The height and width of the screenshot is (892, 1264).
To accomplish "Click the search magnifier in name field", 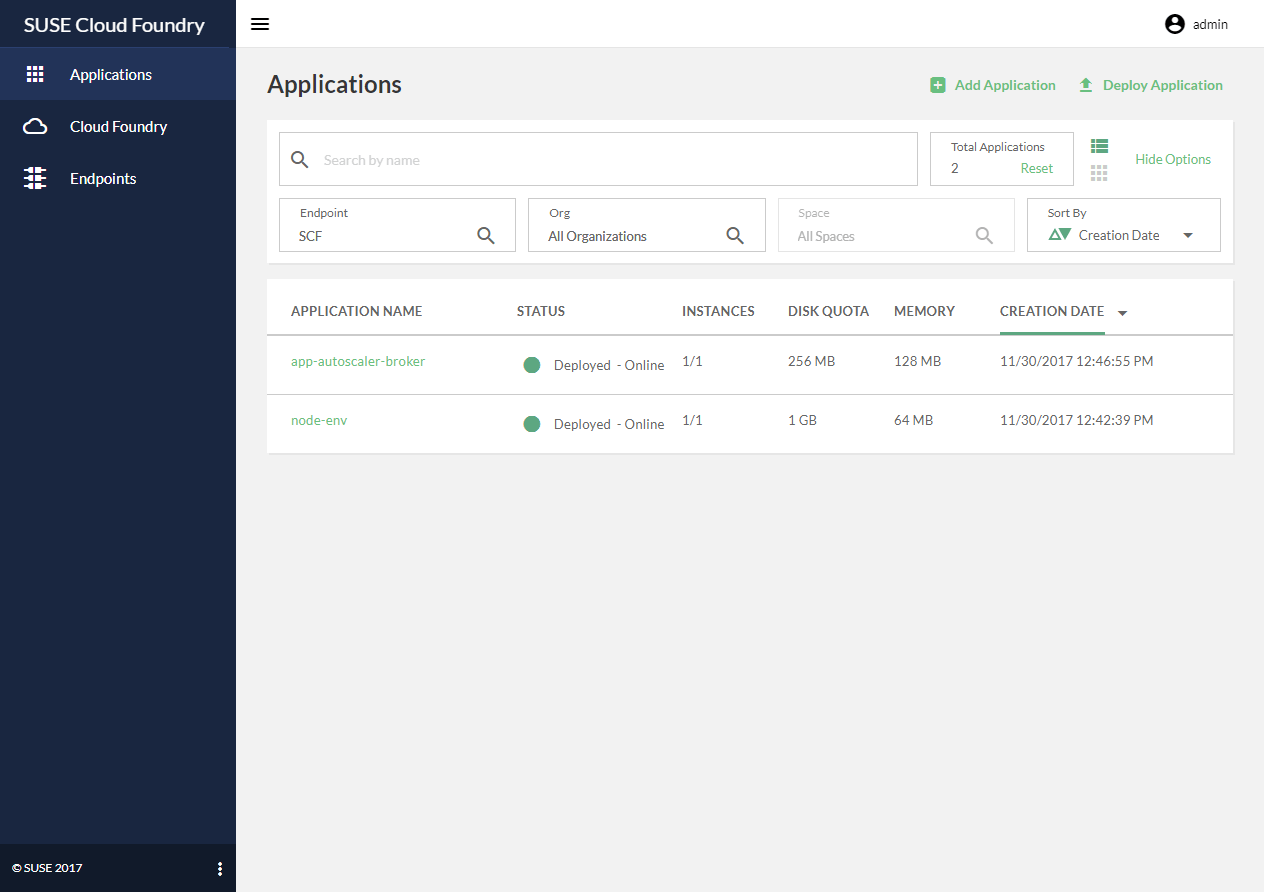I will pyautogui.click(x=299, y=160).
